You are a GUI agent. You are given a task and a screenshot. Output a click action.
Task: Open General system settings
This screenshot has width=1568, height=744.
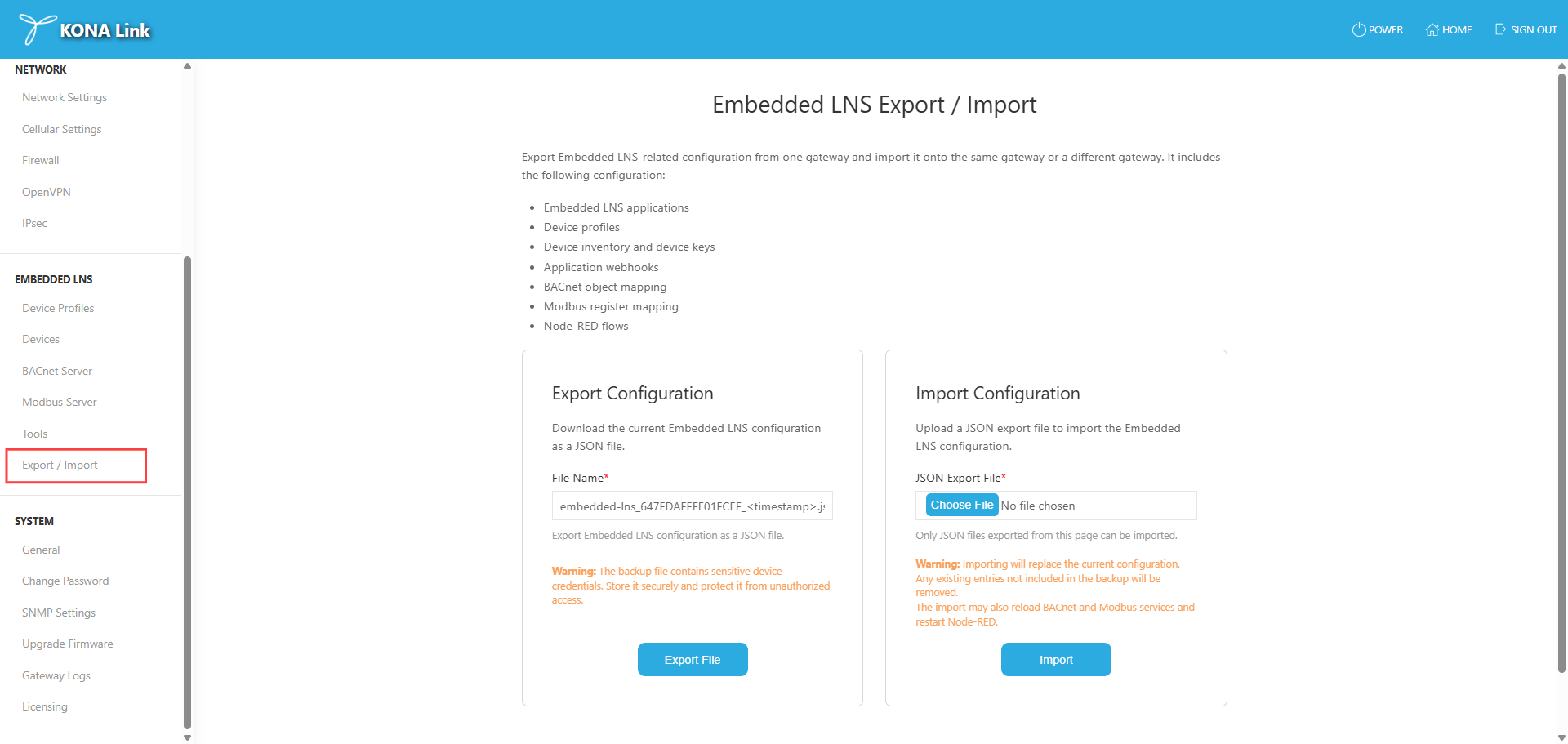[x=41, y=550]
